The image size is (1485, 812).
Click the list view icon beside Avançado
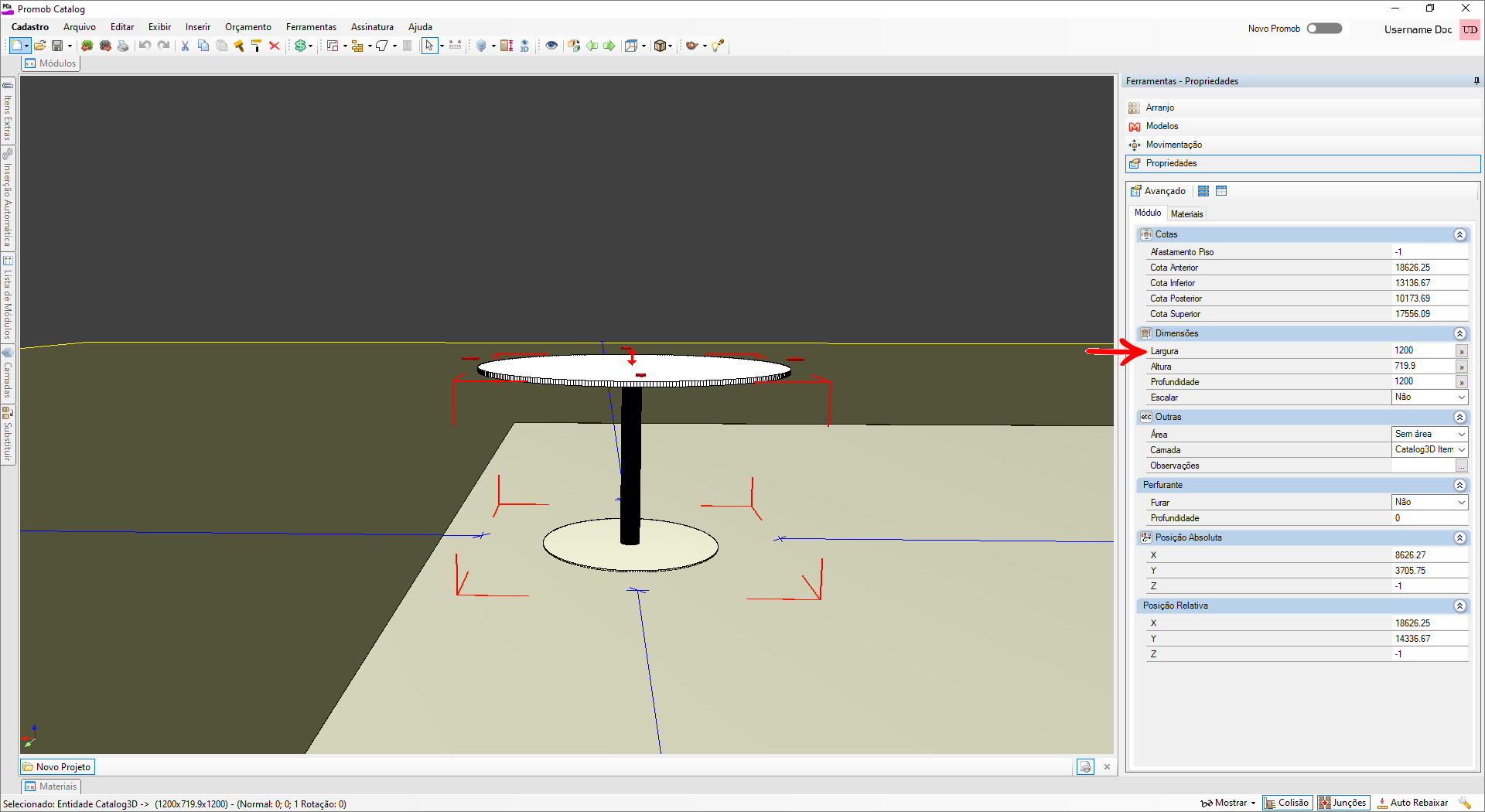pyautogui.click(x=1203, y=191)
